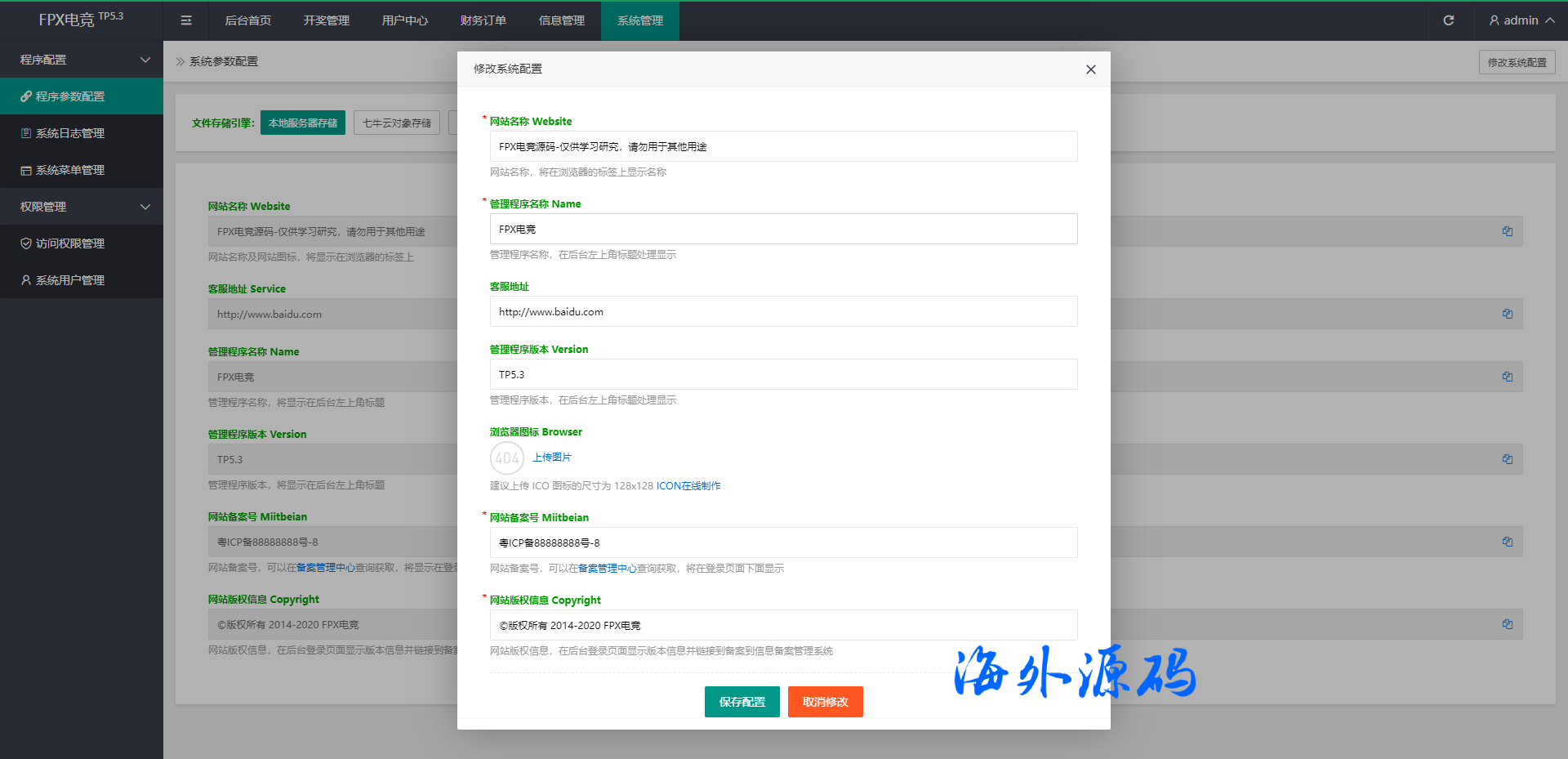Click the refresh icon in top bar
The height and width of the screenshot is (759, 1568).
[x=1448, y=20]
